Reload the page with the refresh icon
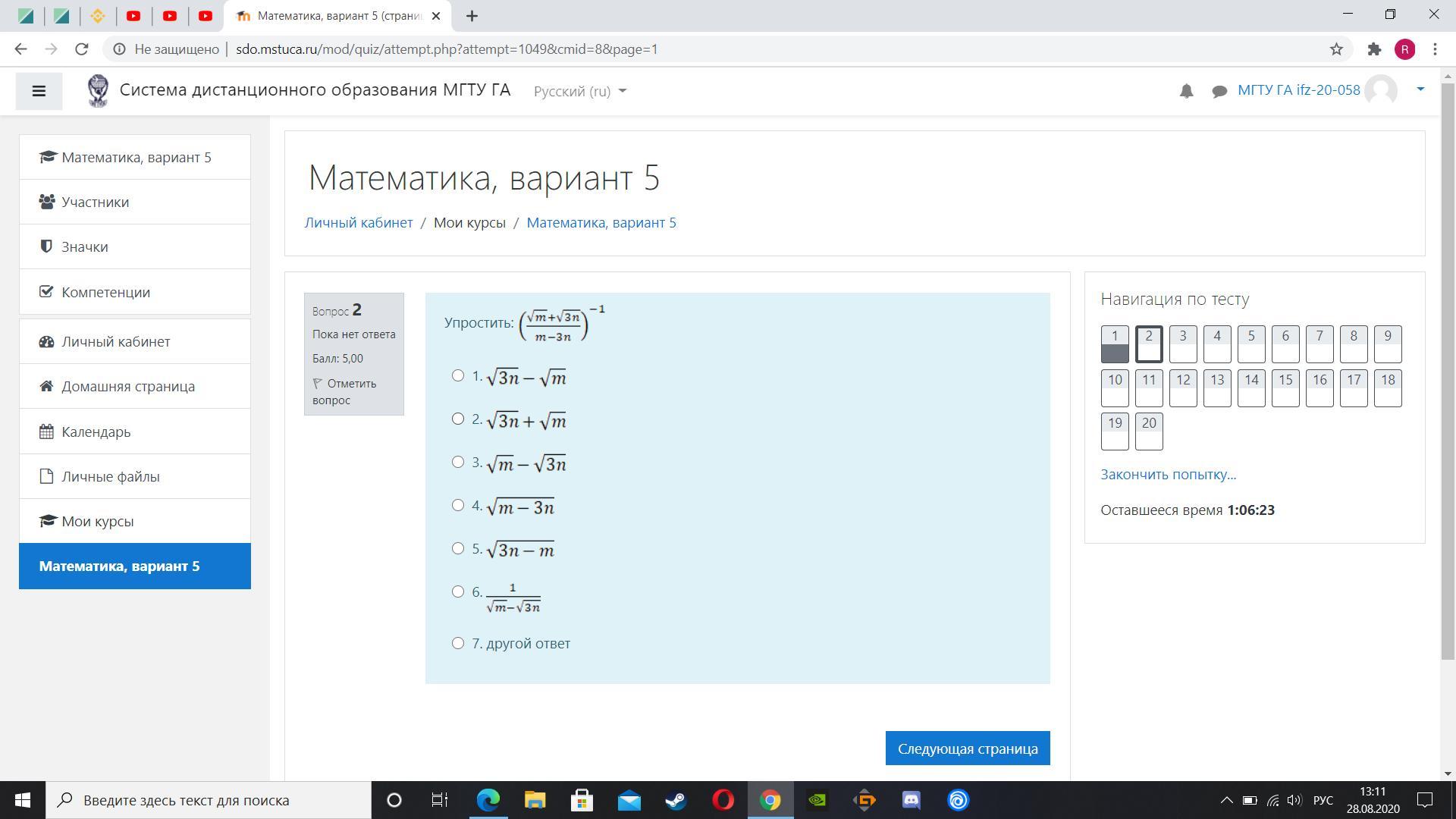The width and height of the screenshot is (1456, 819). coord(81,49)
